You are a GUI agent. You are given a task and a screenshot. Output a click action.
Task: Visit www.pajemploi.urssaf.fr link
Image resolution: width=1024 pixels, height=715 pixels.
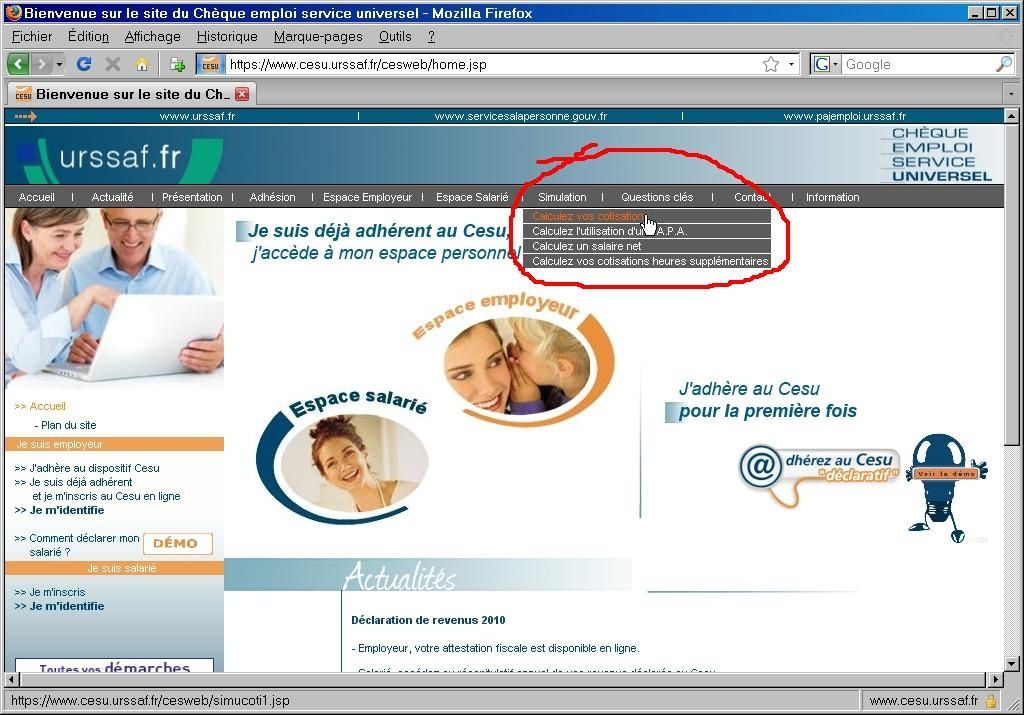click(x=844, y=116)
